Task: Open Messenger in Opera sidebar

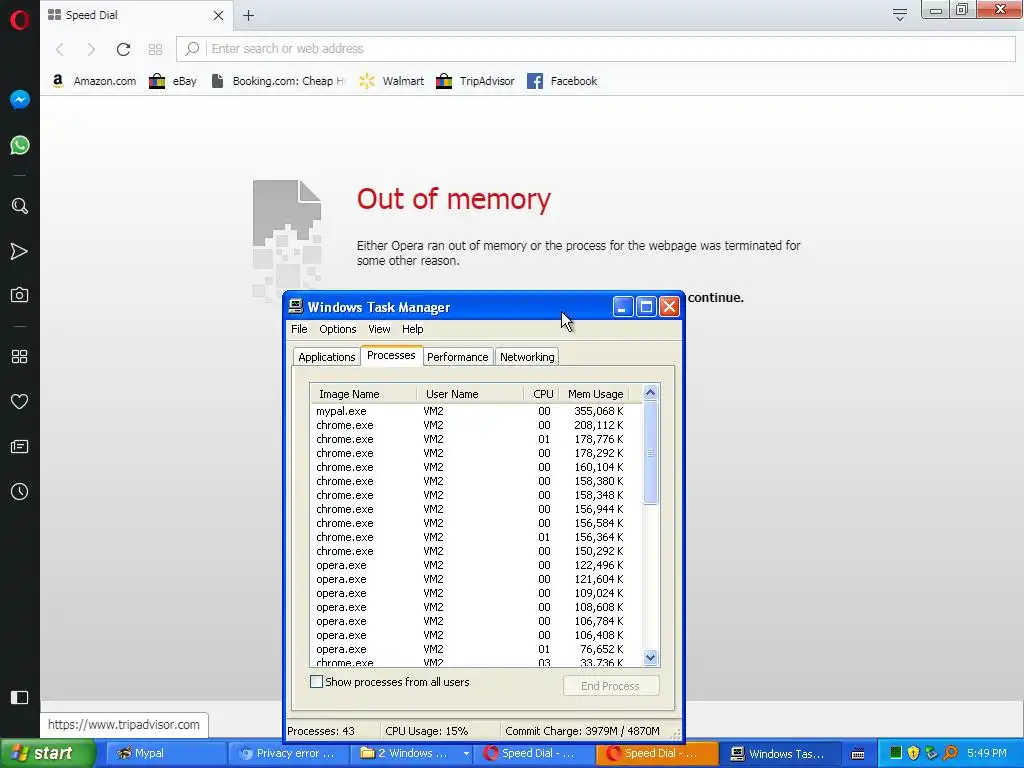Action: click(20, 100)
